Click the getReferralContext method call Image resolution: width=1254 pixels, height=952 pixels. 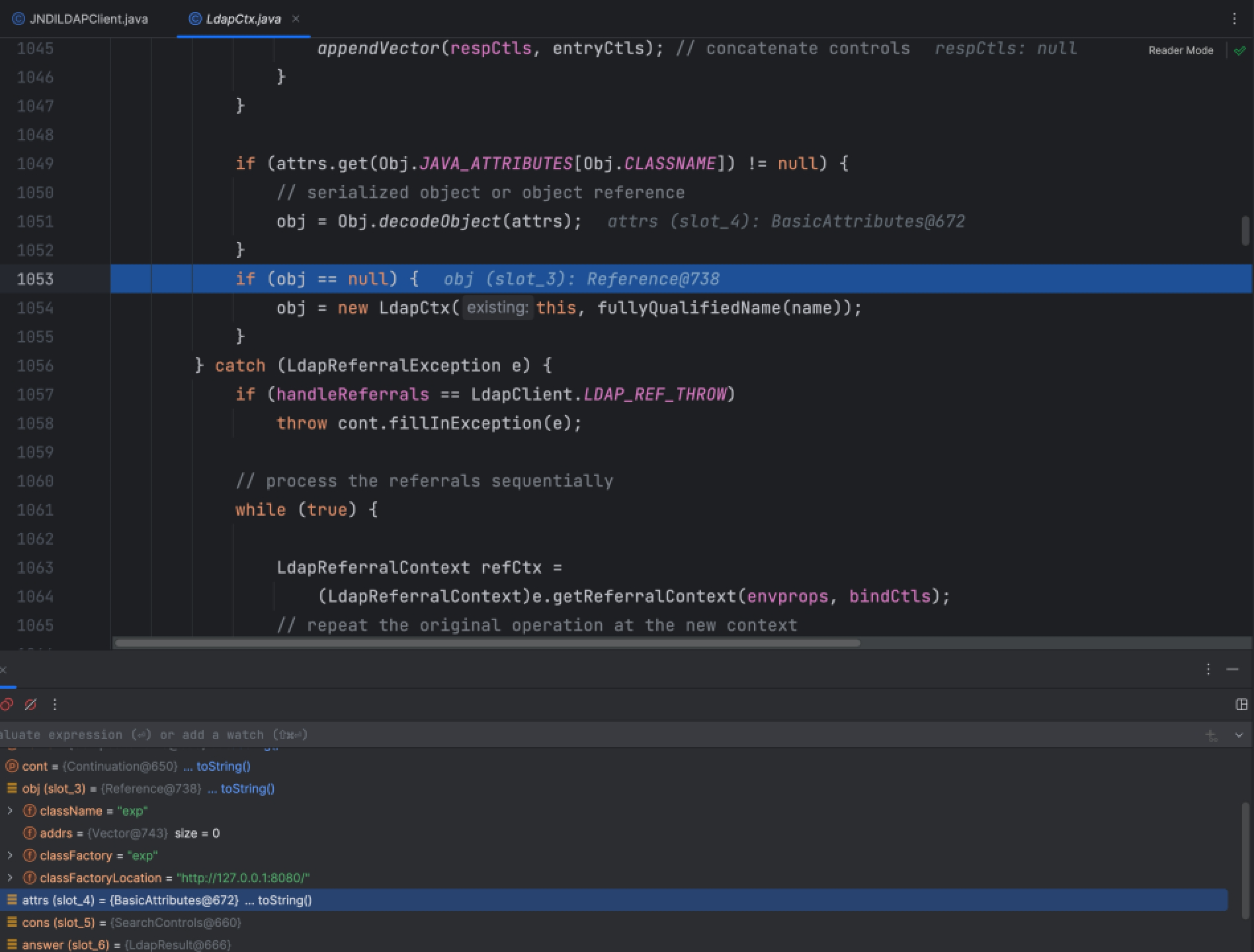[x=644, y=596]
